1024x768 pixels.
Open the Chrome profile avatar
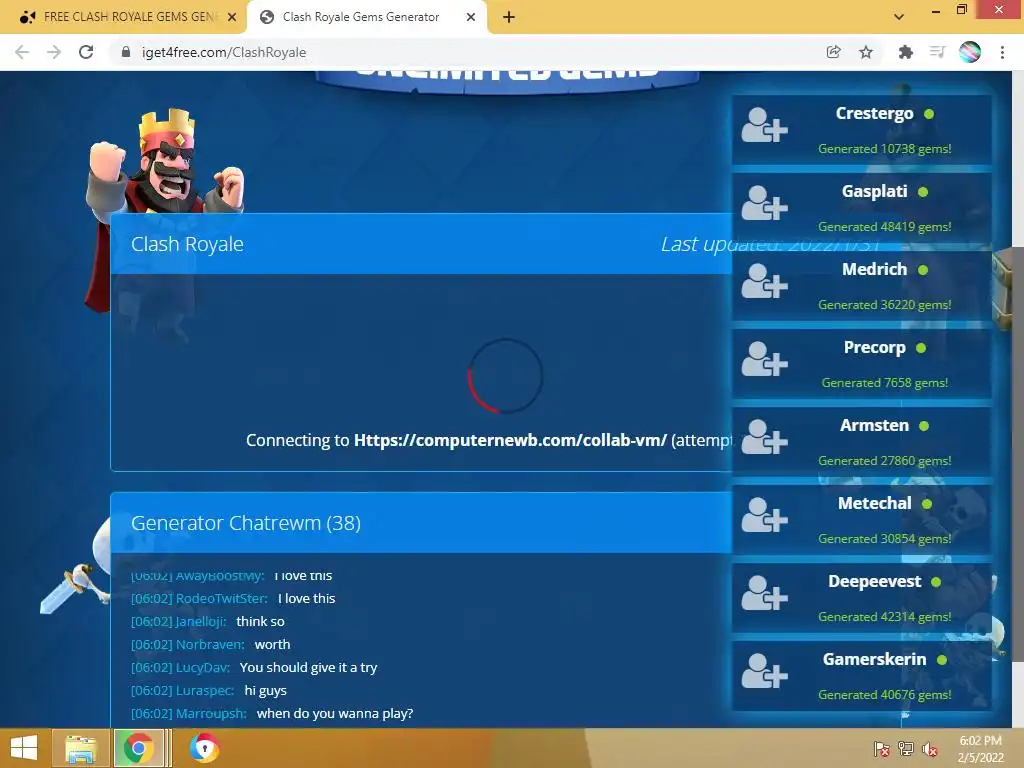pos(970,52)
